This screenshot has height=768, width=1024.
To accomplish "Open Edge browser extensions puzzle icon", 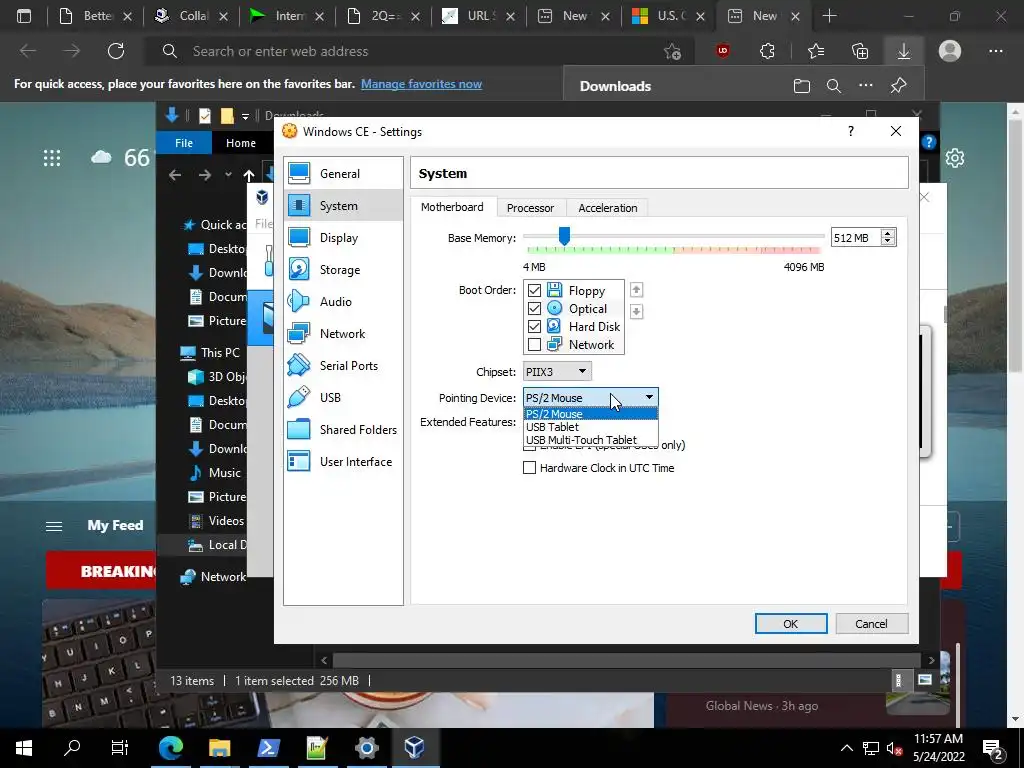I will point(767,51).
